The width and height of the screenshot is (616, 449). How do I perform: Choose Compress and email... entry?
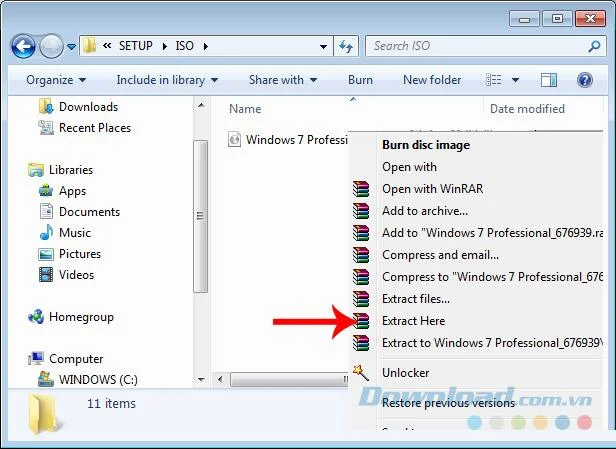pyautogui.click(x=440, y=255)
